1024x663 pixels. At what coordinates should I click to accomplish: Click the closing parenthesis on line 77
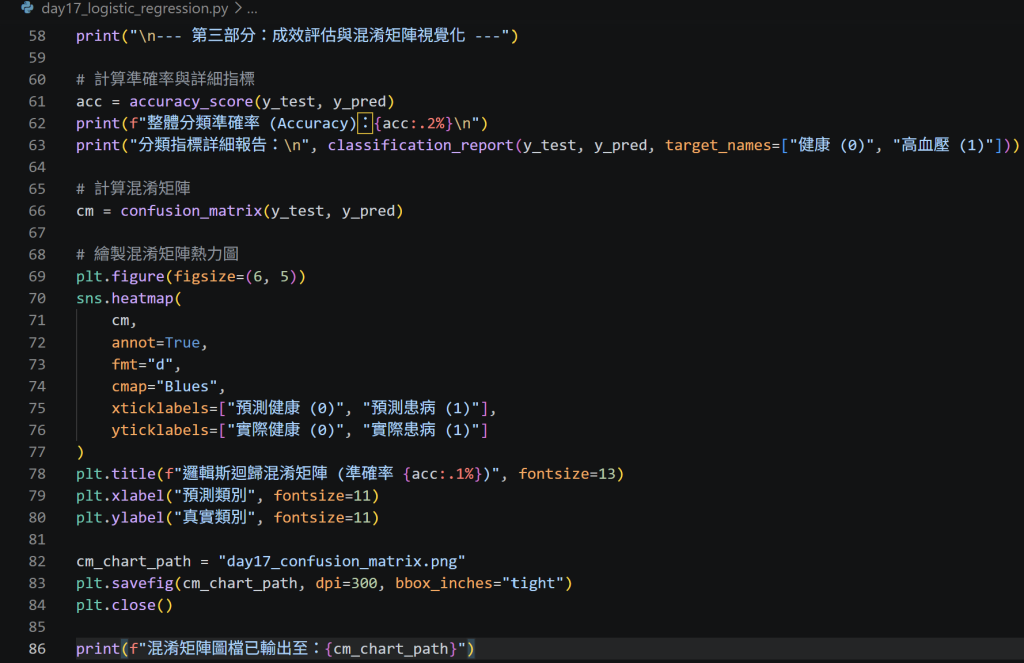coord(80,452)
